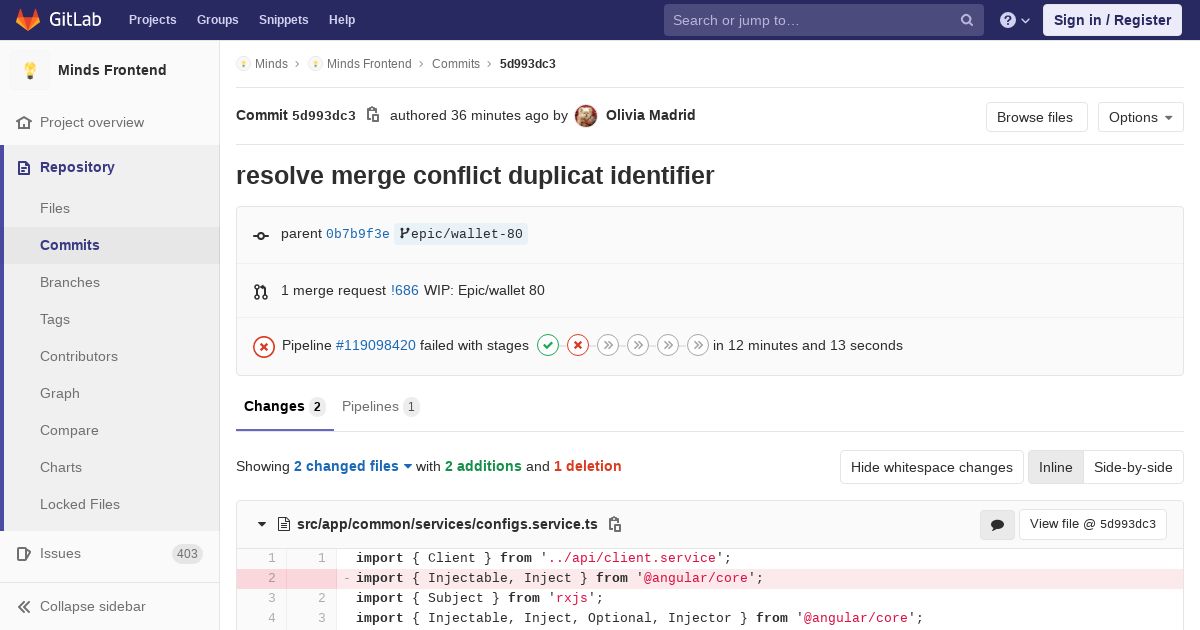The image size is (1200, 630).
Task: Open src/app/common/services/configs.service.ts file link
Action: pos(447,524)
